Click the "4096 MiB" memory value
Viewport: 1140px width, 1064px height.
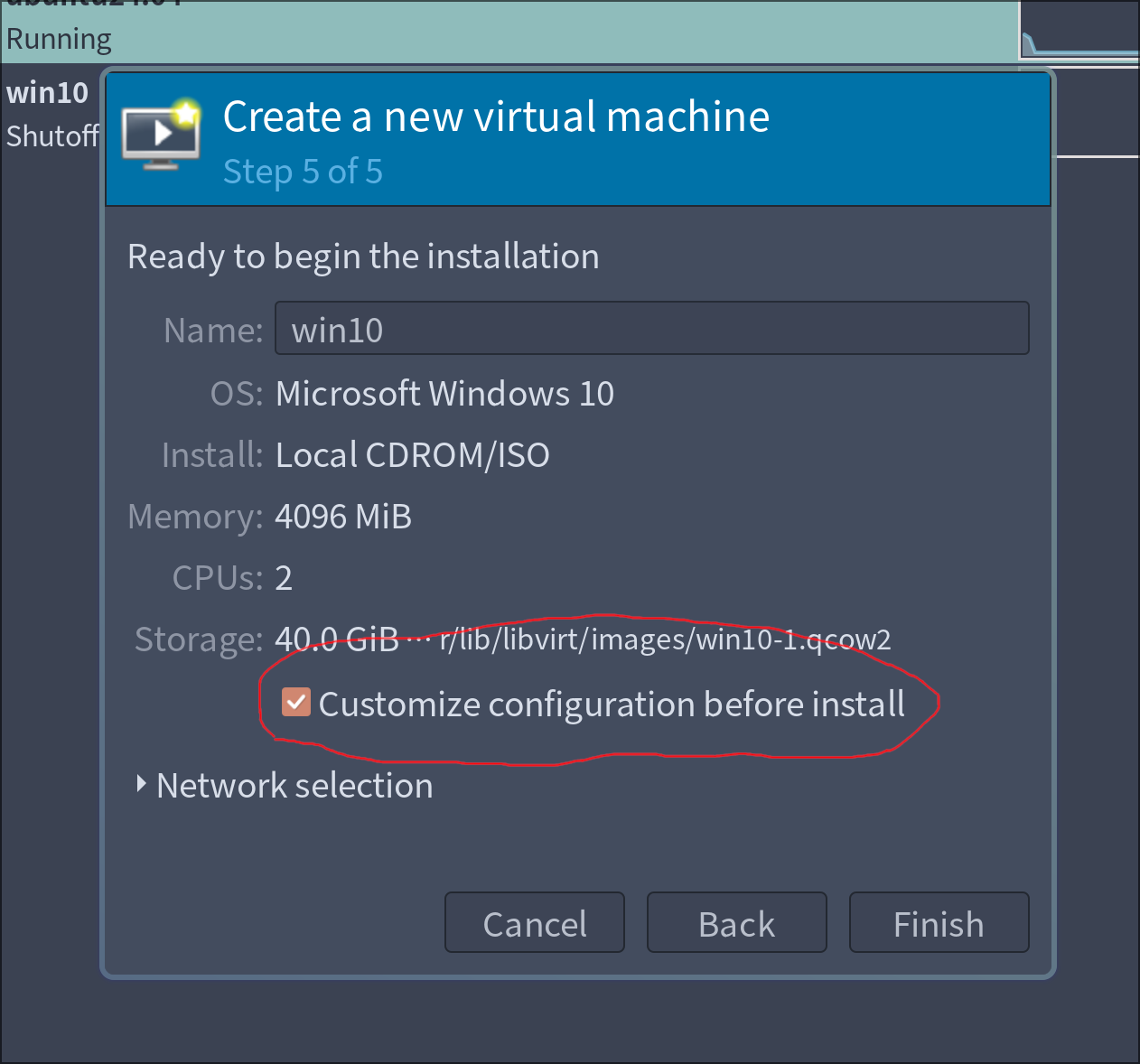click(343, 517)
